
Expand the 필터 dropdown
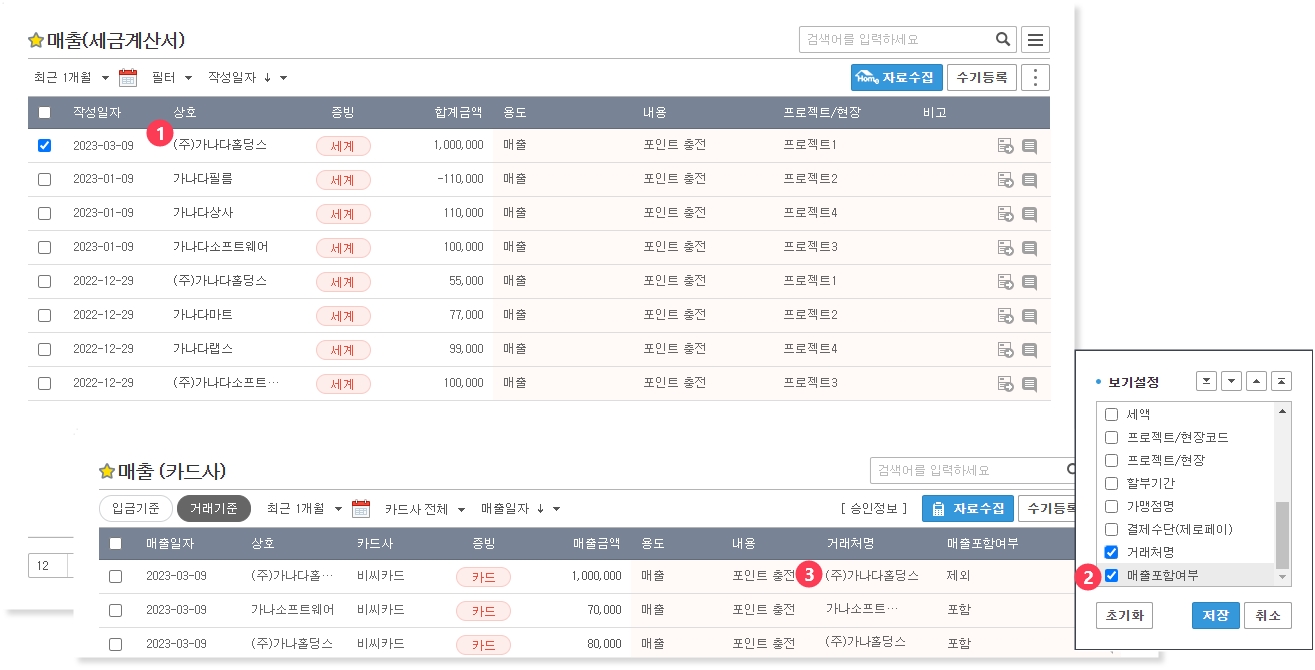point(170,78)
